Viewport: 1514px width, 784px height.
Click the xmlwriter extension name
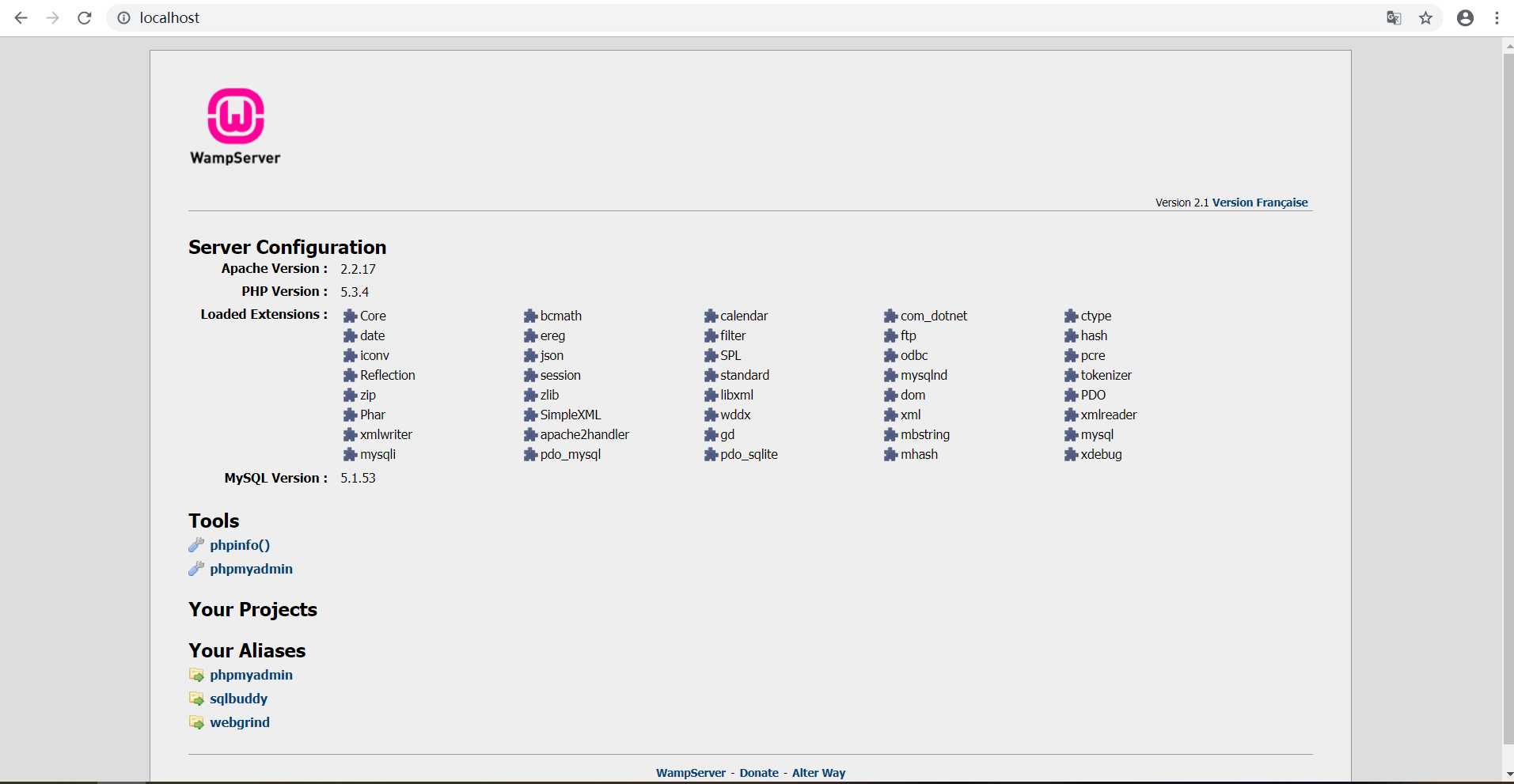tap(386, 434)
